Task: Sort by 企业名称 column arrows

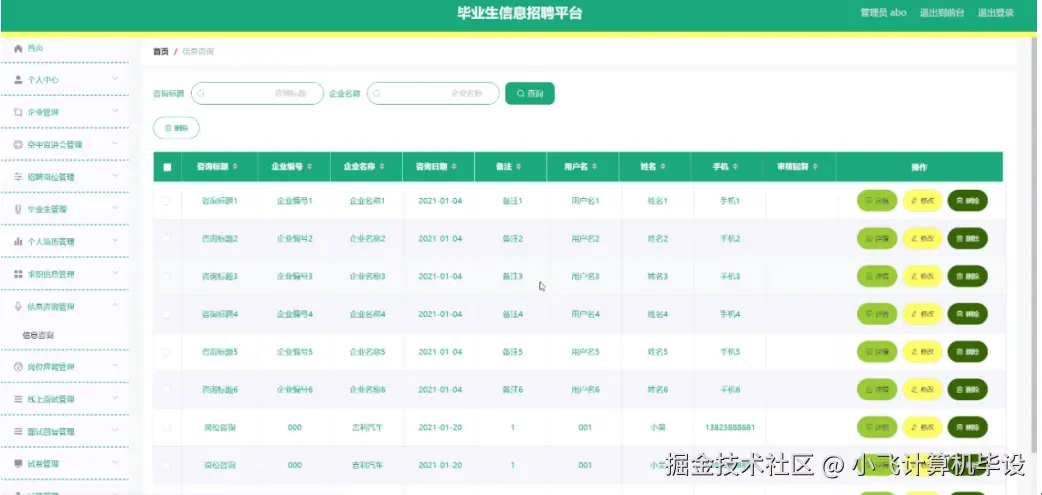Action: point(382,167)
